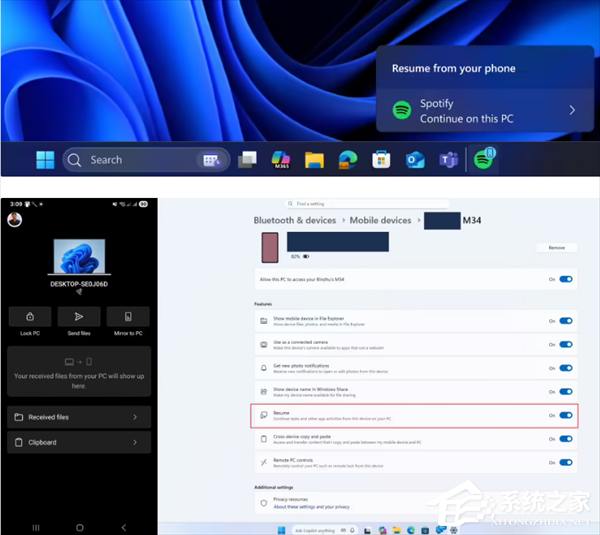
Task: Click the Start button in the small taskbar
Action: tap(281, 530)
